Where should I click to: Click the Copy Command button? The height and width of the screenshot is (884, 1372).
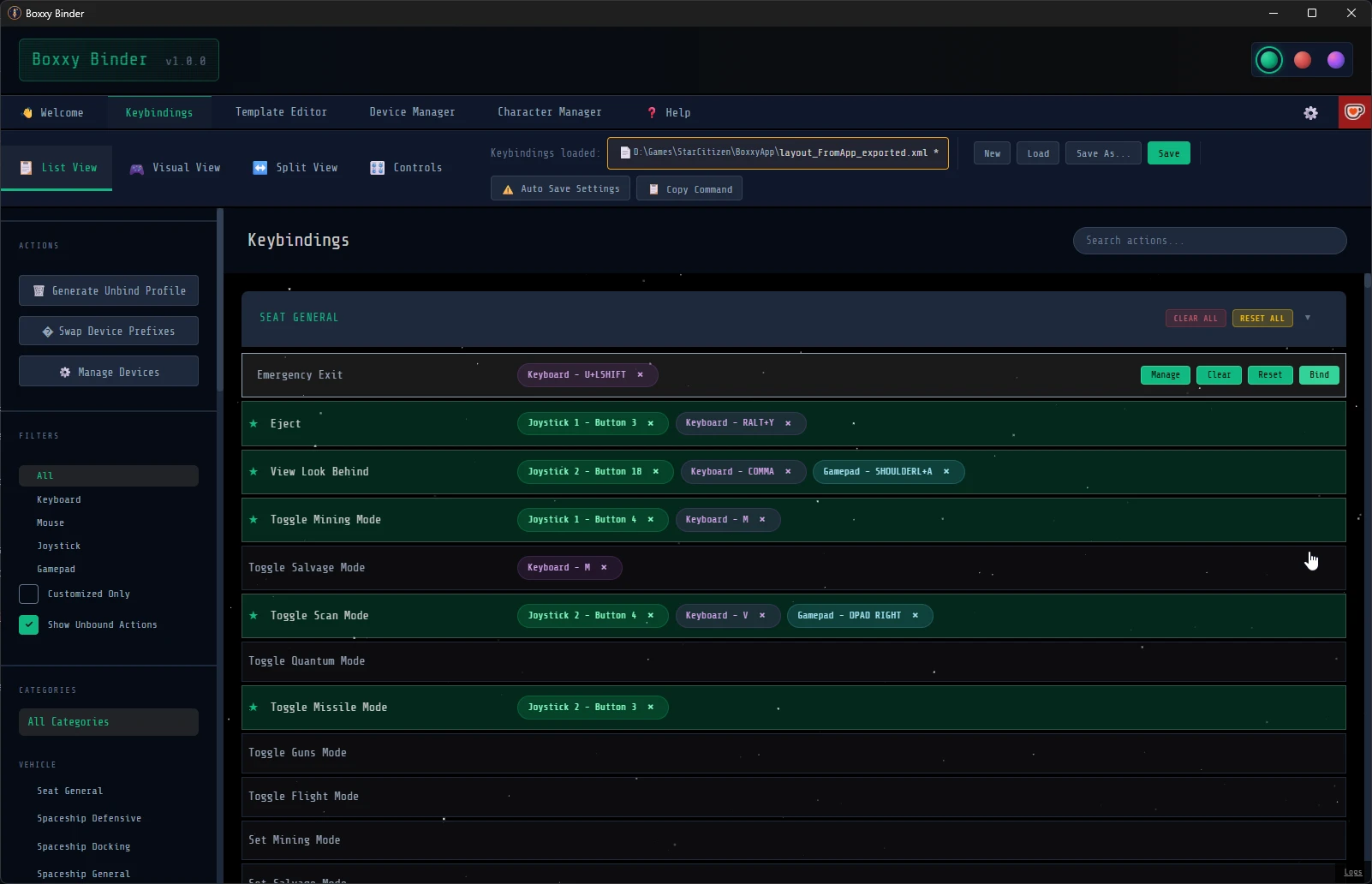pos(689,188)
